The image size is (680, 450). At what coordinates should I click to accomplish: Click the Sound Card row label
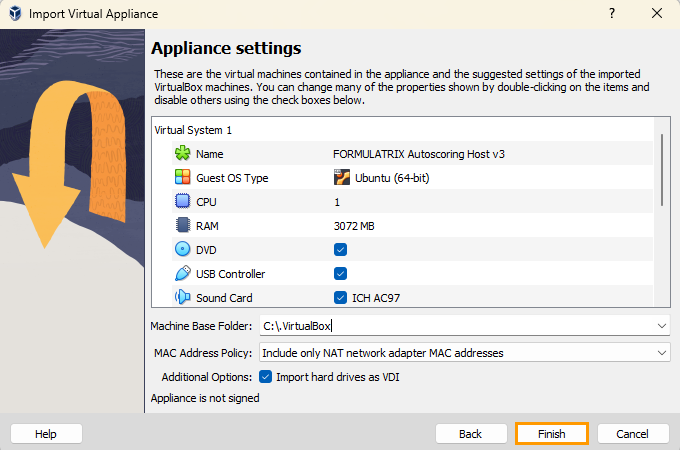[224, 298]
